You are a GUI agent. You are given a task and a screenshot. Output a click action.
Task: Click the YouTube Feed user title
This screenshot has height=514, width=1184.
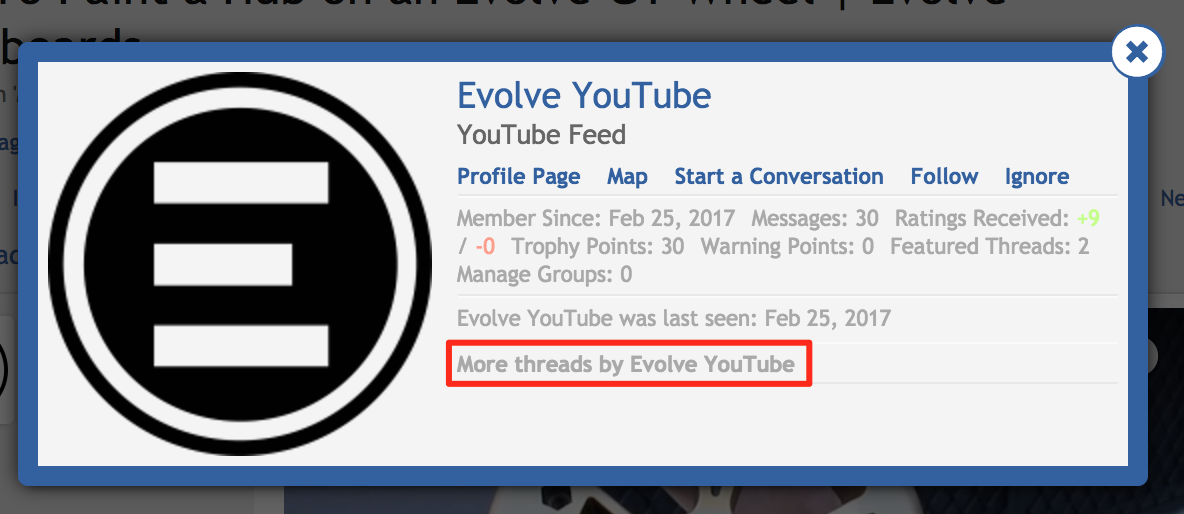541,136
